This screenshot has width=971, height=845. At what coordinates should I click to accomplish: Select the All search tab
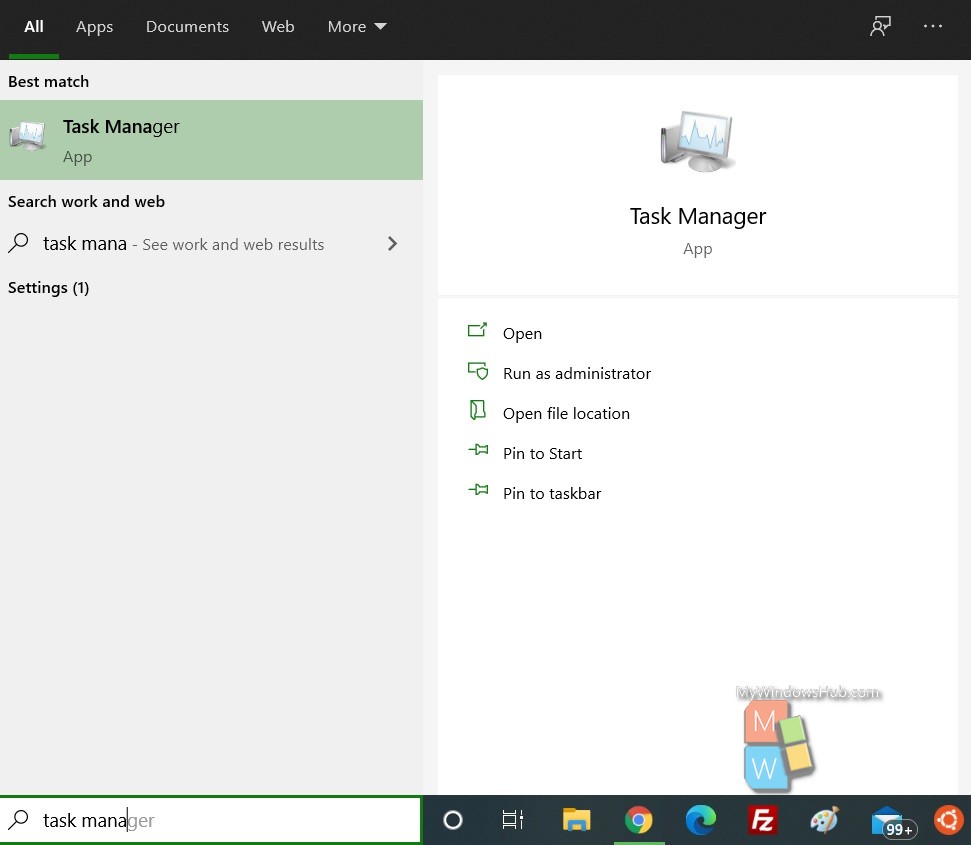tap(33, 27)
